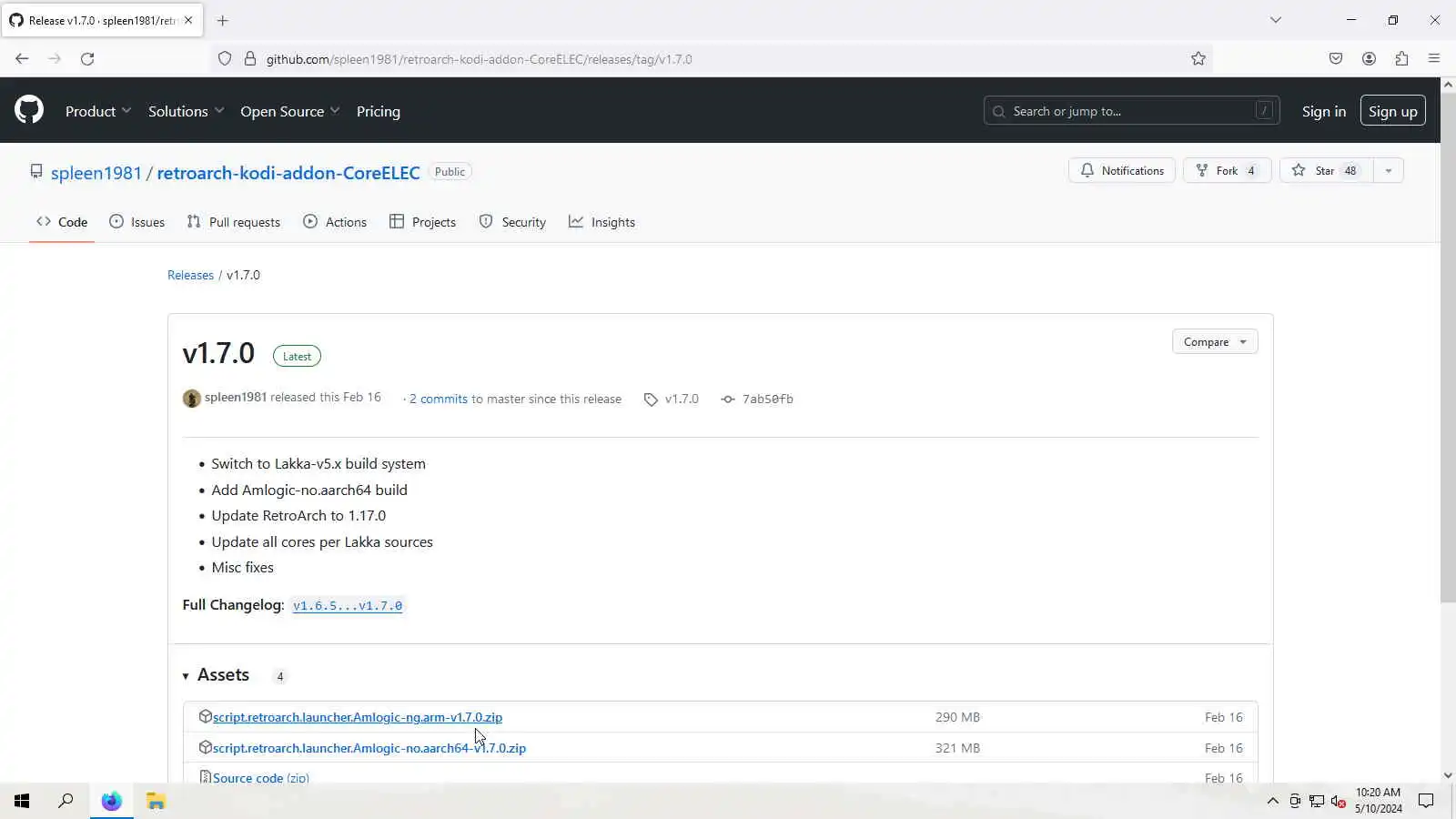Collapse the Assets section
Viewport: 1456px width, 819px height.
[x=216, y=675]
